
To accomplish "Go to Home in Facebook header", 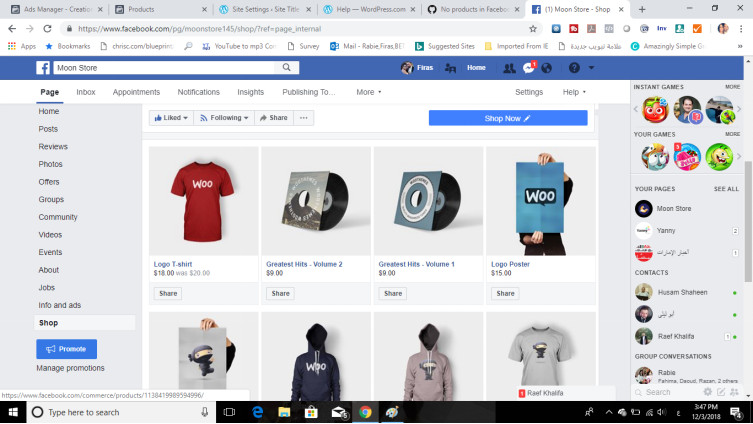I will [476, 68].
